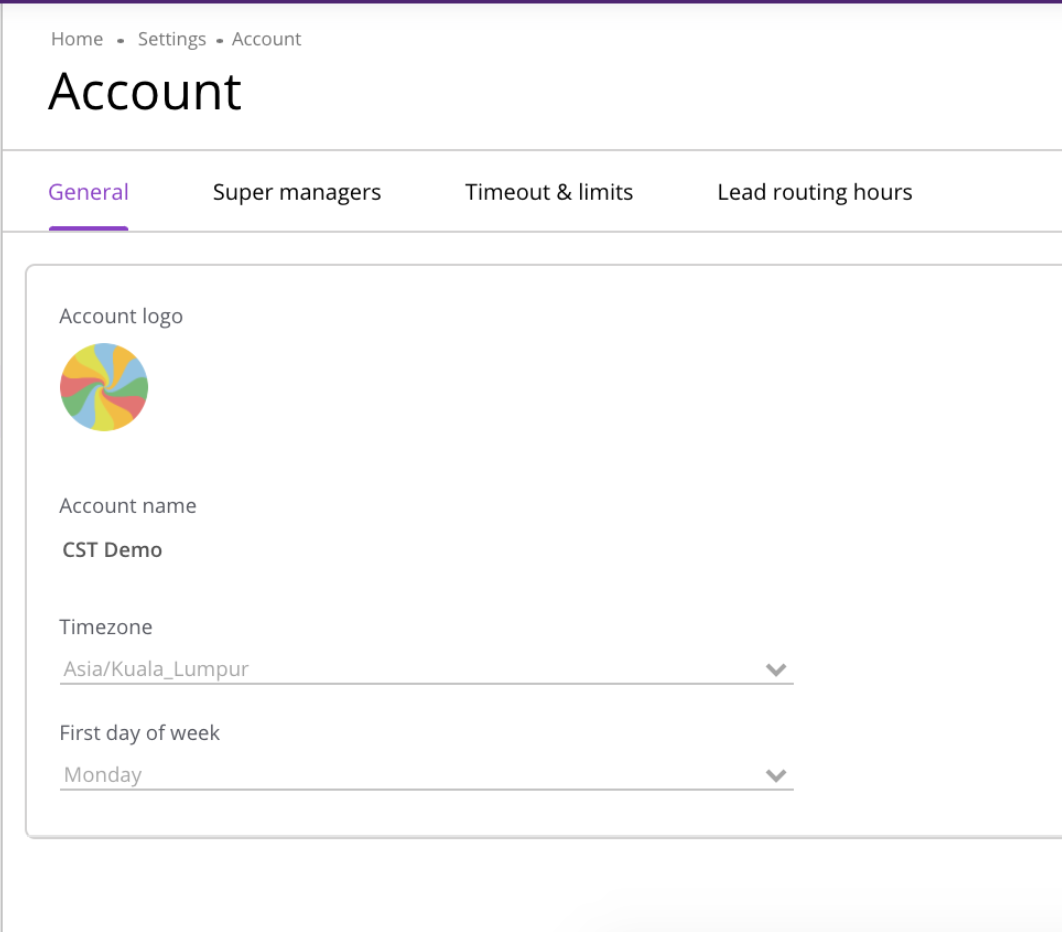Select the Lead routing hours tab
The image size is (1062, 932).
[814, 192]
